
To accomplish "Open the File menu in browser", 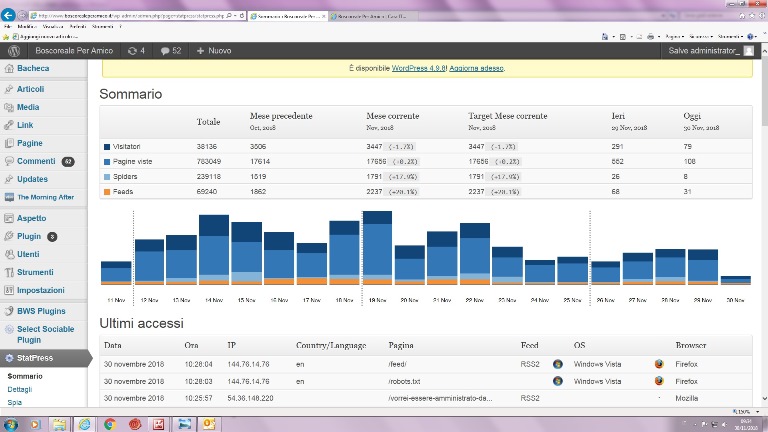I will coord(7,26).
